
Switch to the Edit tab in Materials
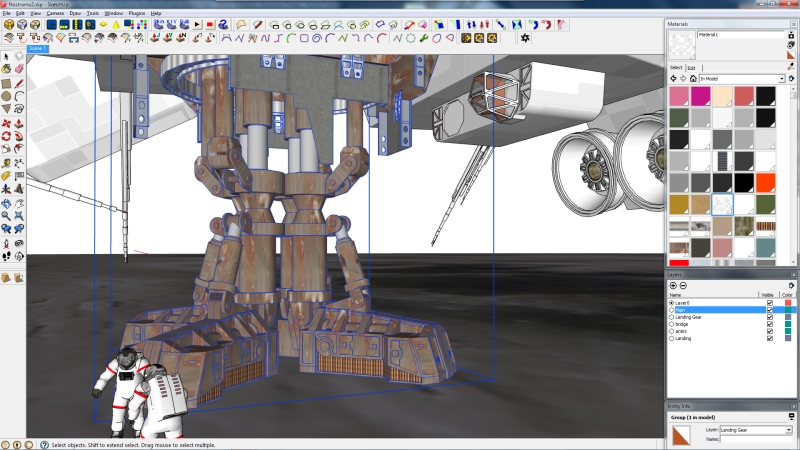pos(692,67)
